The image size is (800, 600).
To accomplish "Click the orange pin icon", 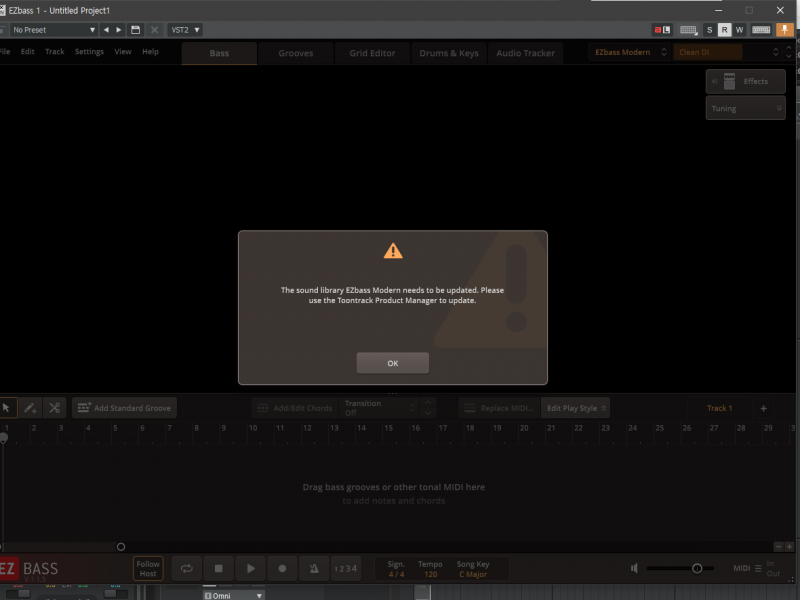I will pyautogui.click(x=784, y=30).
